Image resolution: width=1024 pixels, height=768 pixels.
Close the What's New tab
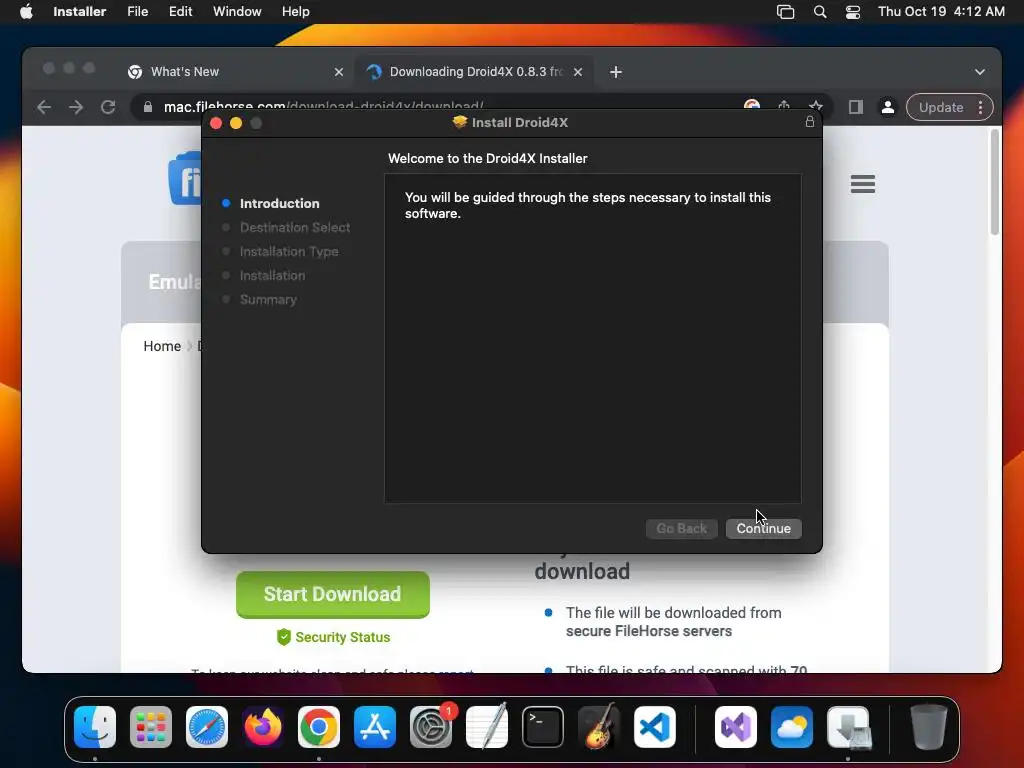click(x=338, y=72)
